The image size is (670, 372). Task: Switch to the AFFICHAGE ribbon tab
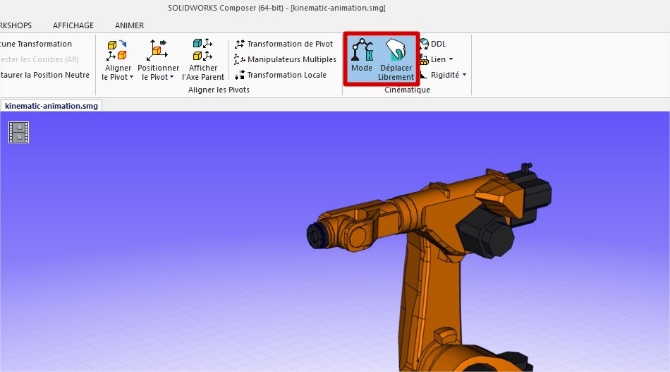point(73,25)
